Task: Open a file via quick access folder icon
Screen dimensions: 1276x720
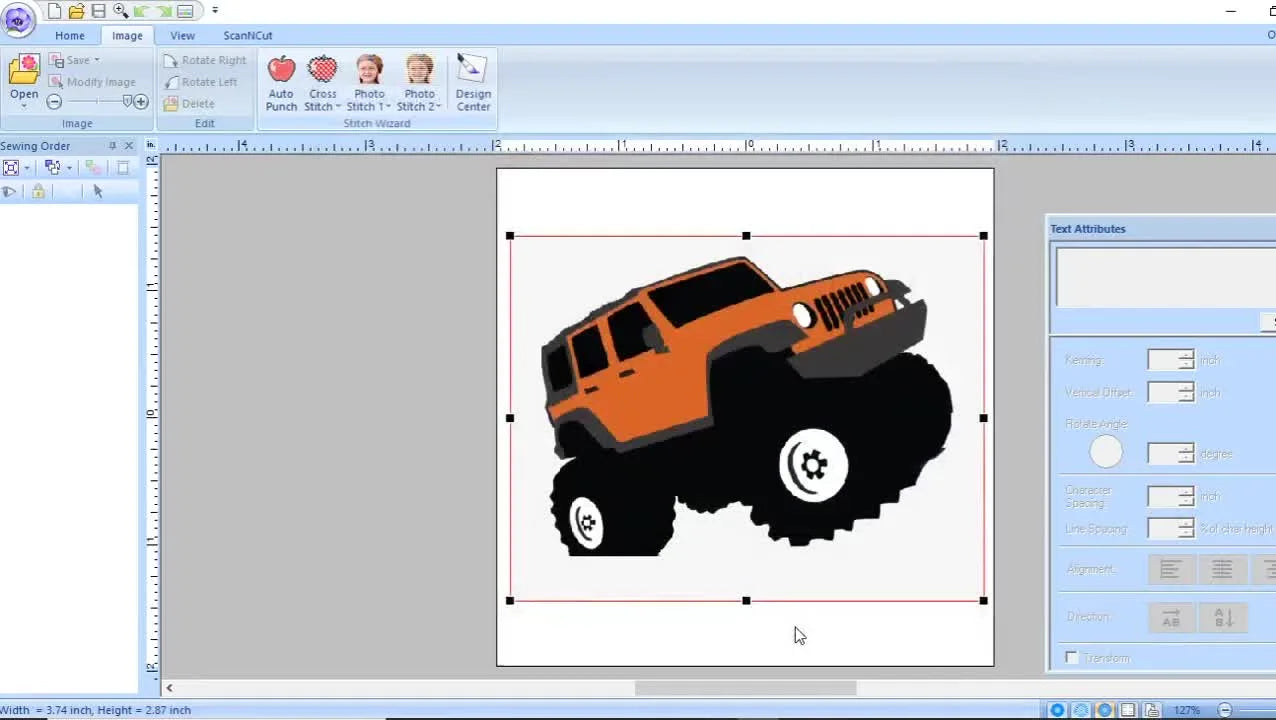Action: tap(76, 11)
